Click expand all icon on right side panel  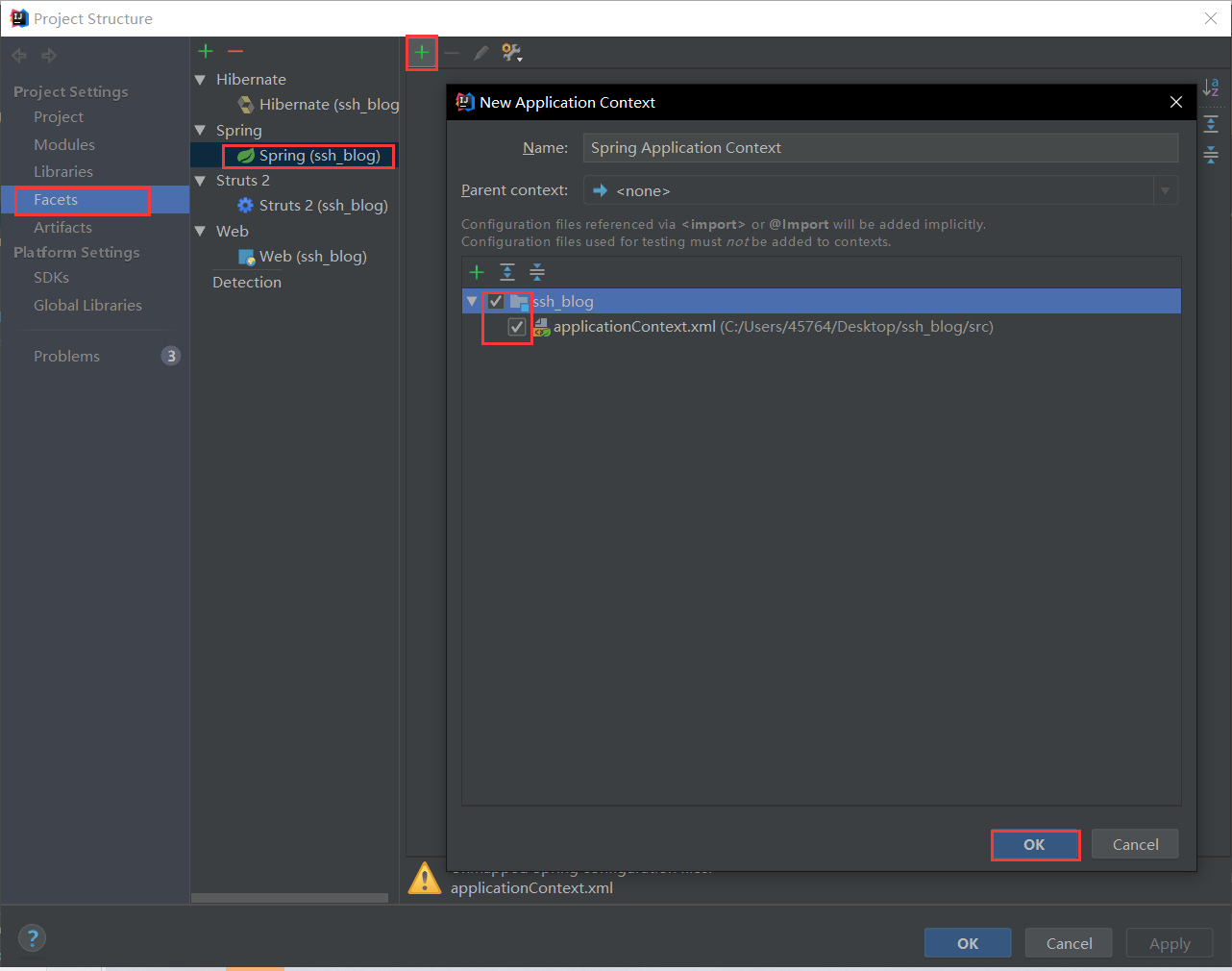(x=1211, y=123)
